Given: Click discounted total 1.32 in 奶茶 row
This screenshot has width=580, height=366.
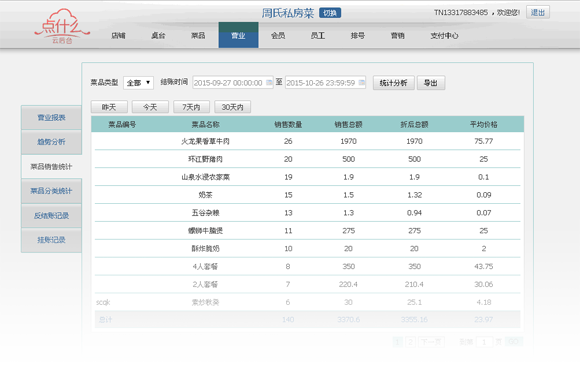Looking at the screenshot, I should pyautogui.click(x=414, y=195).
